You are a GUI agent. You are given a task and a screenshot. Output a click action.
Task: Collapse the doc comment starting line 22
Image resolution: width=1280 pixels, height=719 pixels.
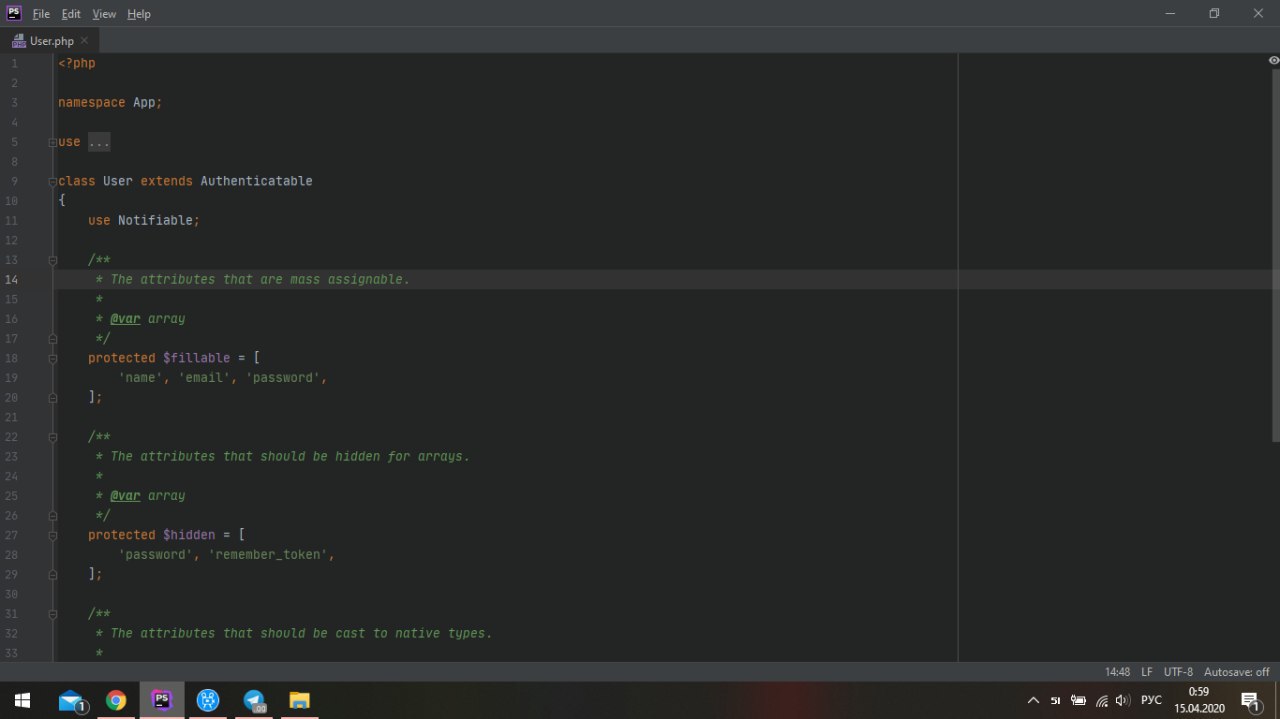(52, 437)
